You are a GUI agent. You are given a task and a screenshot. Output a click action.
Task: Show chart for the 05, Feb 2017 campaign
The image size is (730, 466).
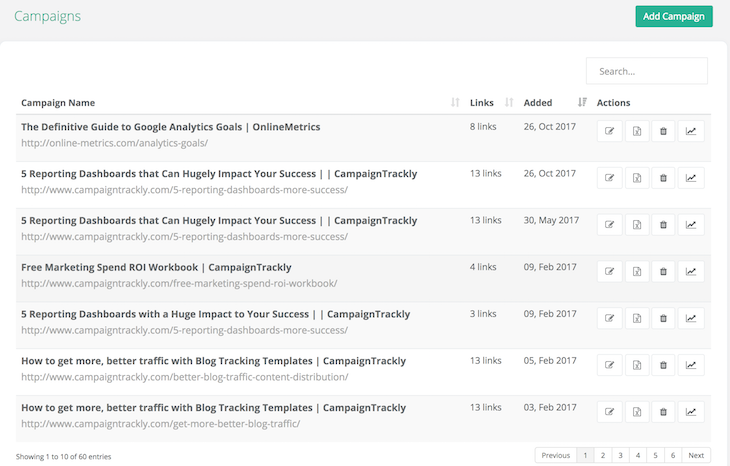[x=691, y=365]
